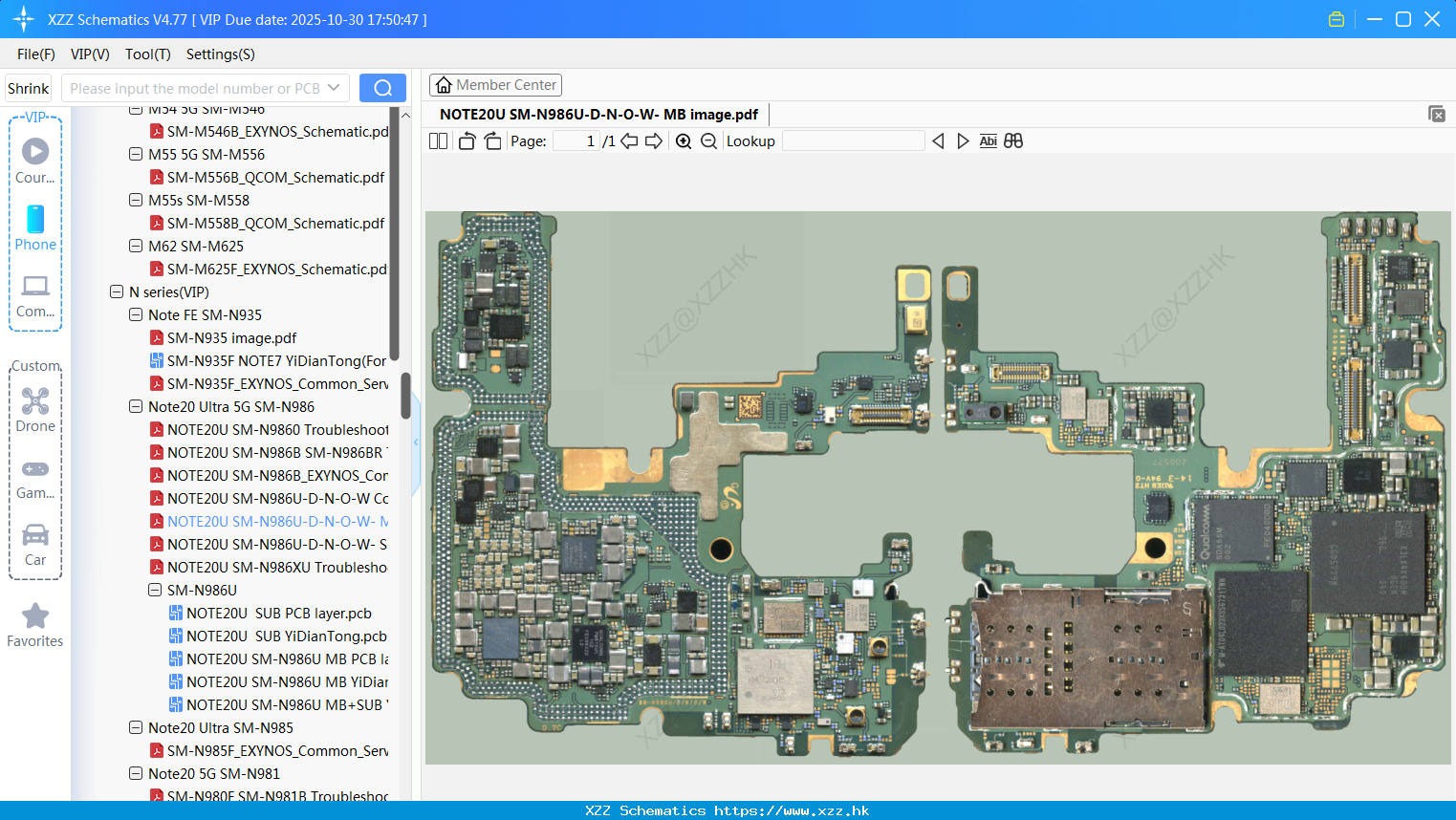Collapse Note20 Ultra SM-N985 node
Image resolution: width=1456 pixels, height=820 pixels.
tap(136, 727)
